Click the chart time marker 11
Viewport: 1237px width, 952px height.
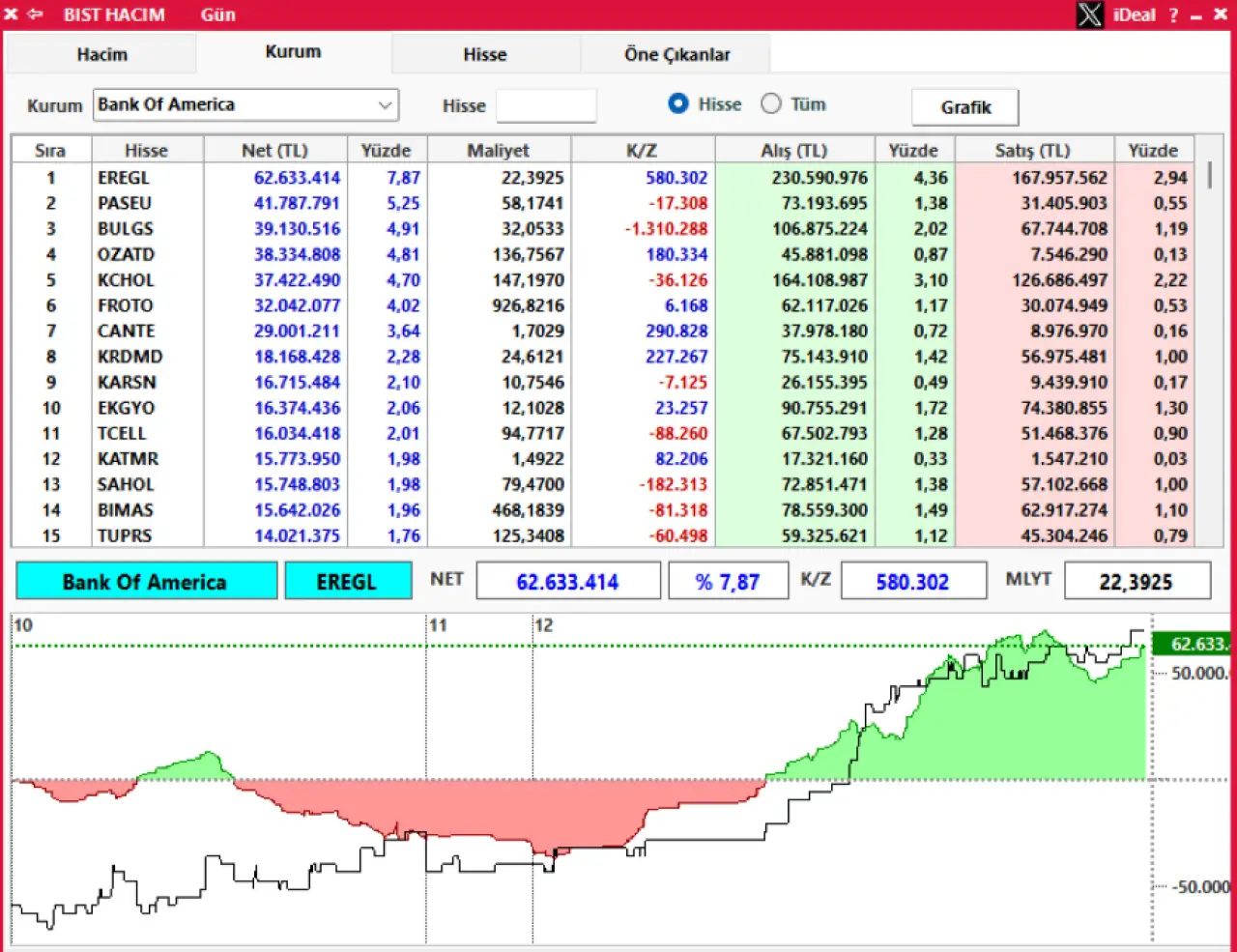[438, 625]
